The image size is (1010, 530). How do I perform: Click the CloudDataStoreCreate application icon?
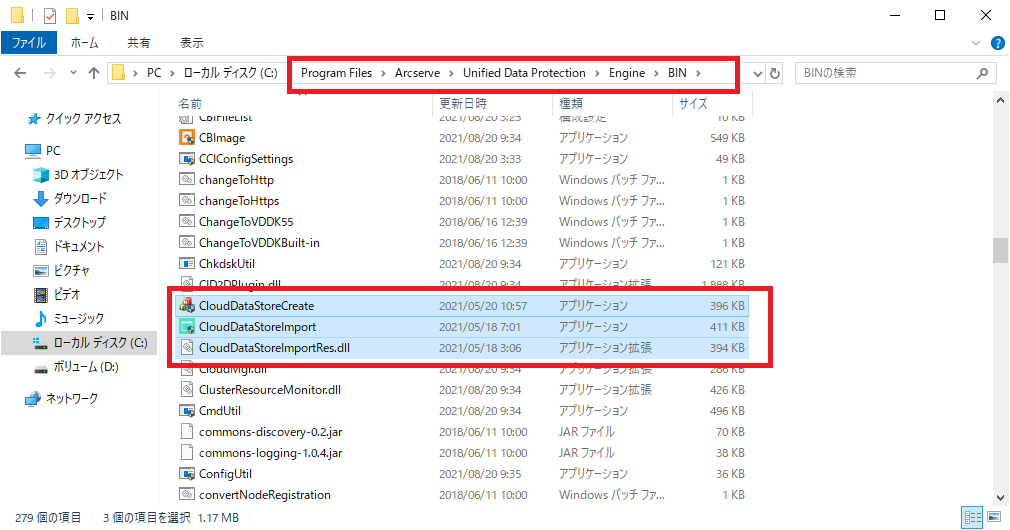[x=187, y=305]
